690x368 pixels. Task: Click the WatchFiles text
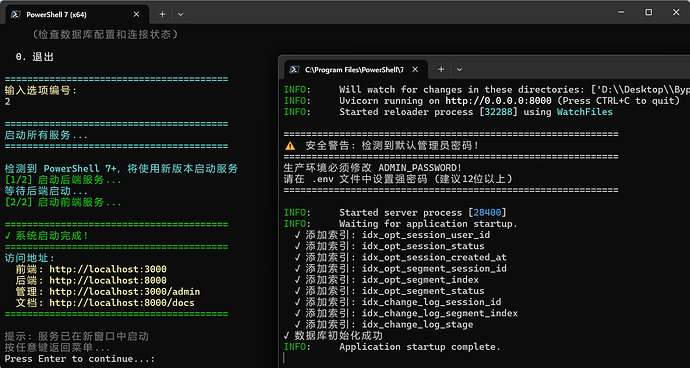(x=585, y=112)
